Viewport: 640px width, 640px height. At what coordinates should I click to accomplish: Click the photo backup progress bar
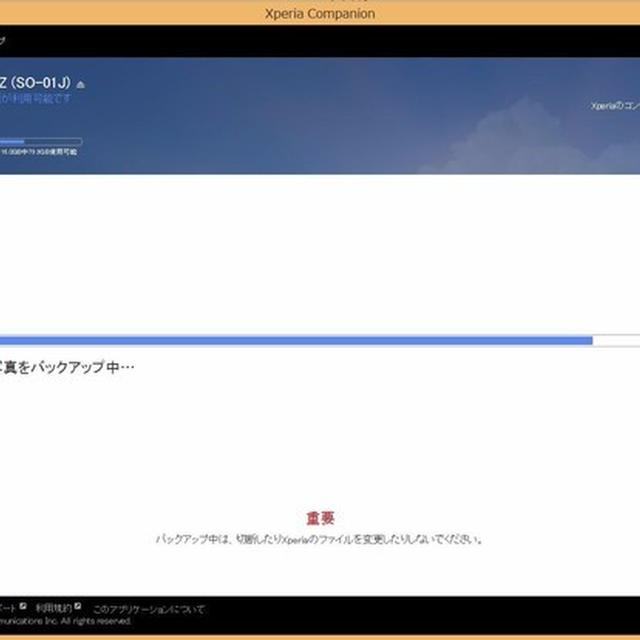[320, 340]
